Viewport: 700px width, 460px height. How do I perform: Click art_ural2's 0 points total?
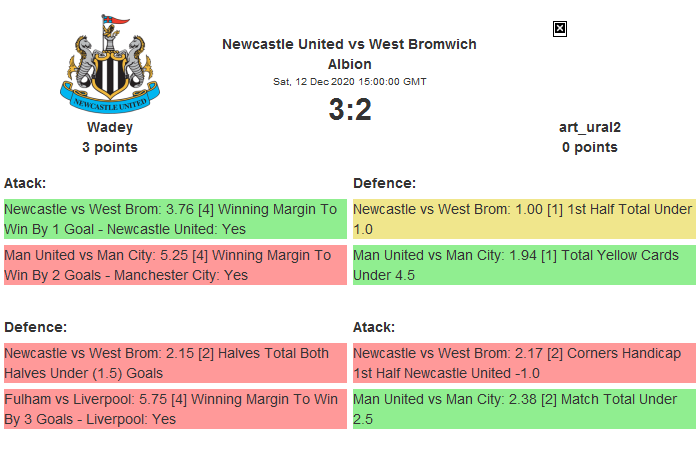point(589,147)
